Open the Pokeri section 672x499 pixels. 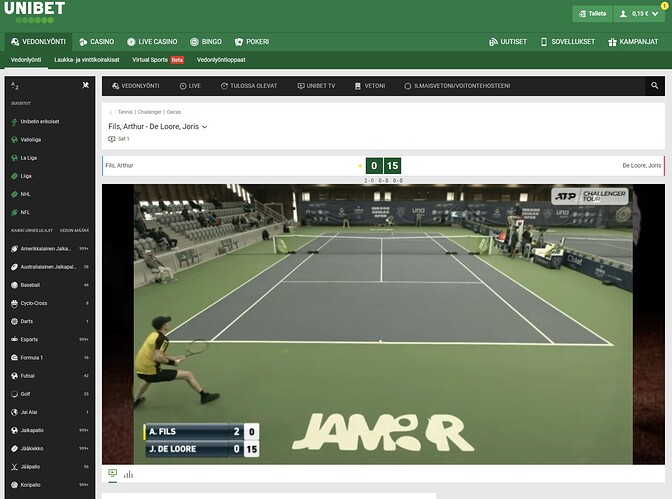click(x=252, y=42)
